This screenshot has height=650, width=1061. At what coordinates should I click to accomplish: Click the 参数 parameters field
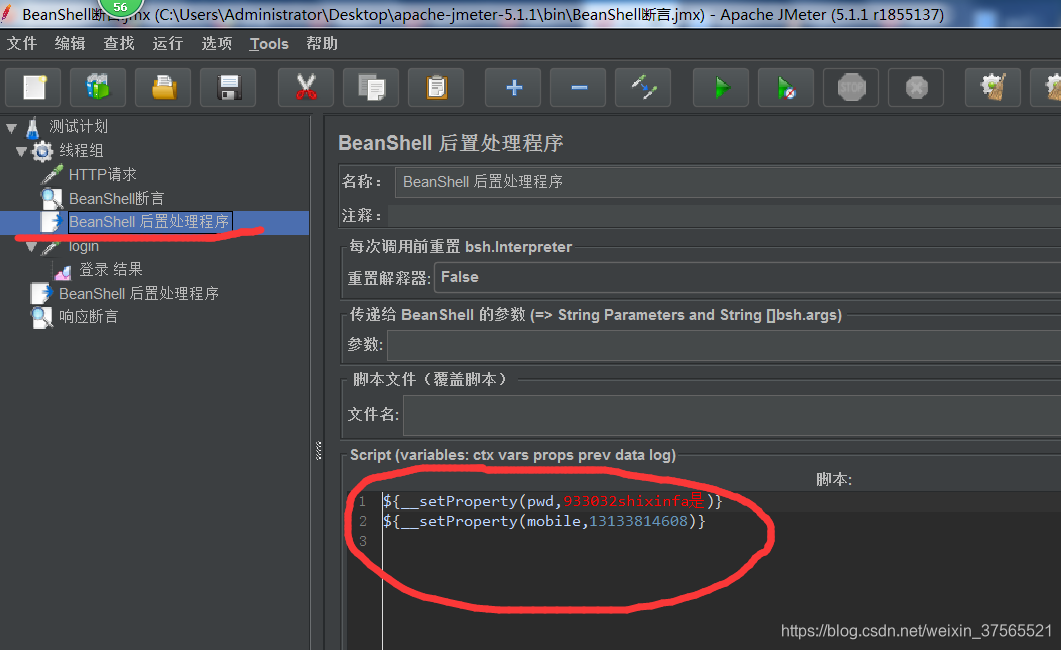click(x=724, y=346)
